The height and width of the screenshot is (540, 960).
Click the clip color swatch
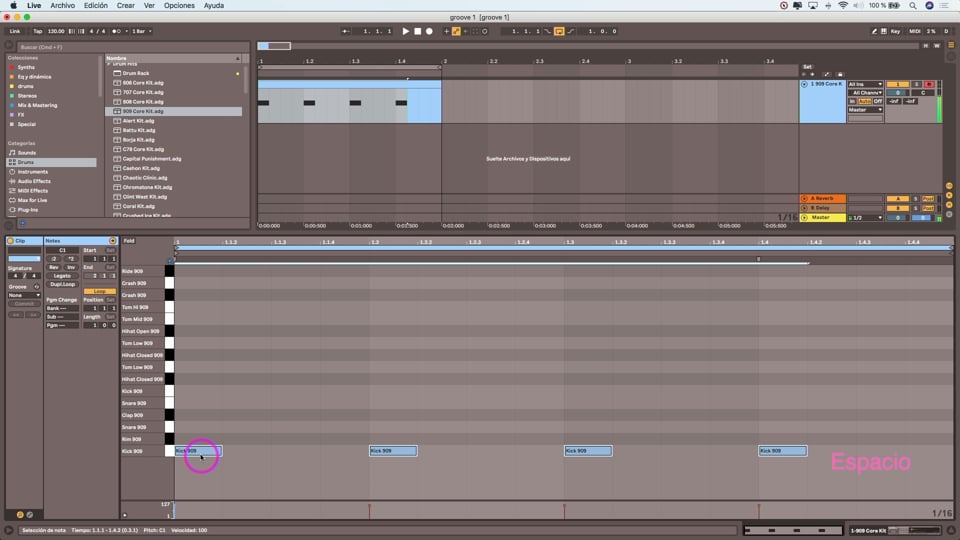tap(24, 259)
